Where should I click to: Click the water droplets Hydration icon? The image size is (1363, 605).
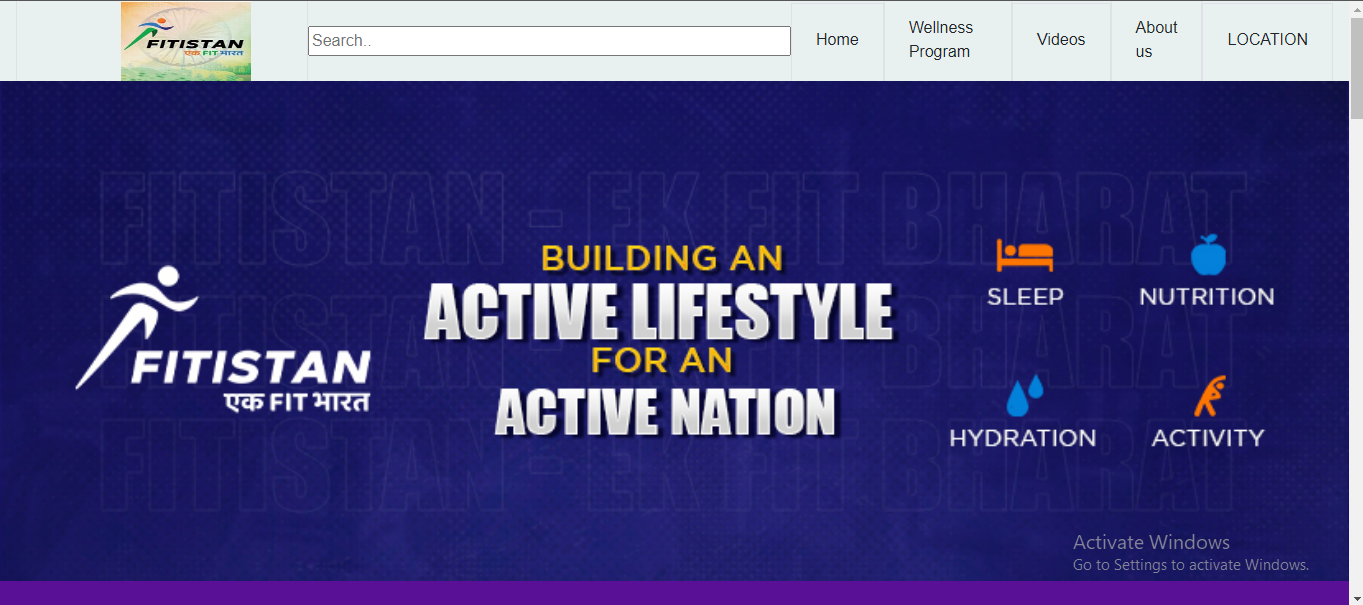click(x=1023, y=396)
